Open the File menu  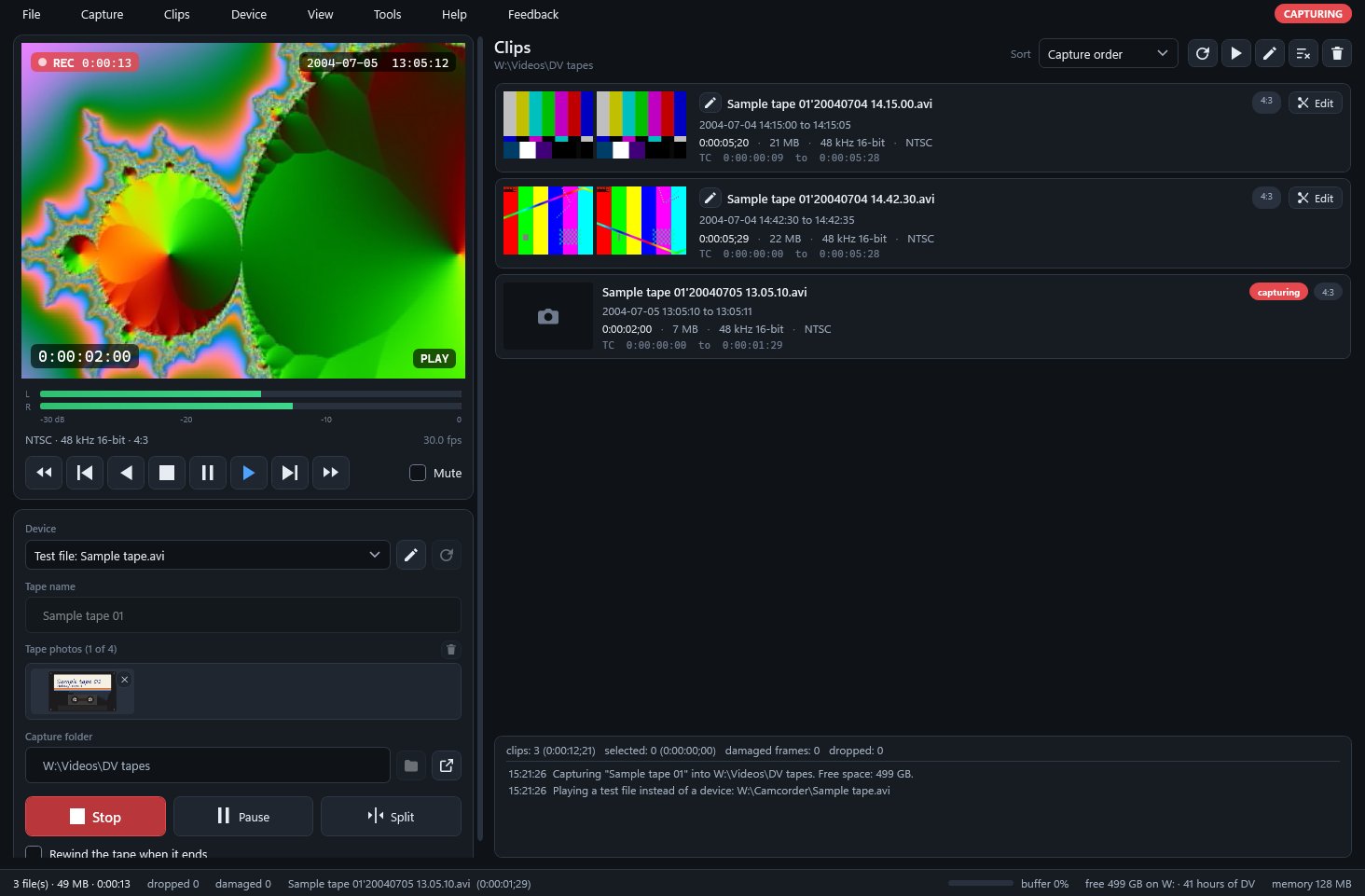click(x=32, y=14)
